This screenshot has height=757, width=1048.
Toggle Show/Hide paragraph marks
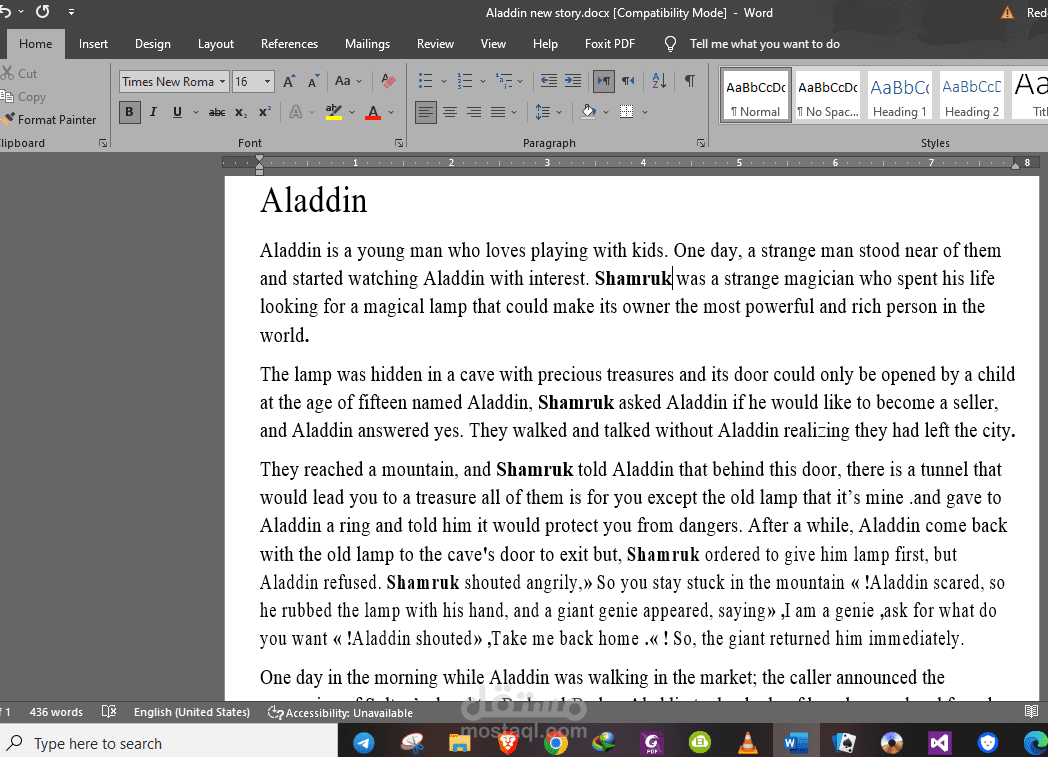[x=689, y=82]
